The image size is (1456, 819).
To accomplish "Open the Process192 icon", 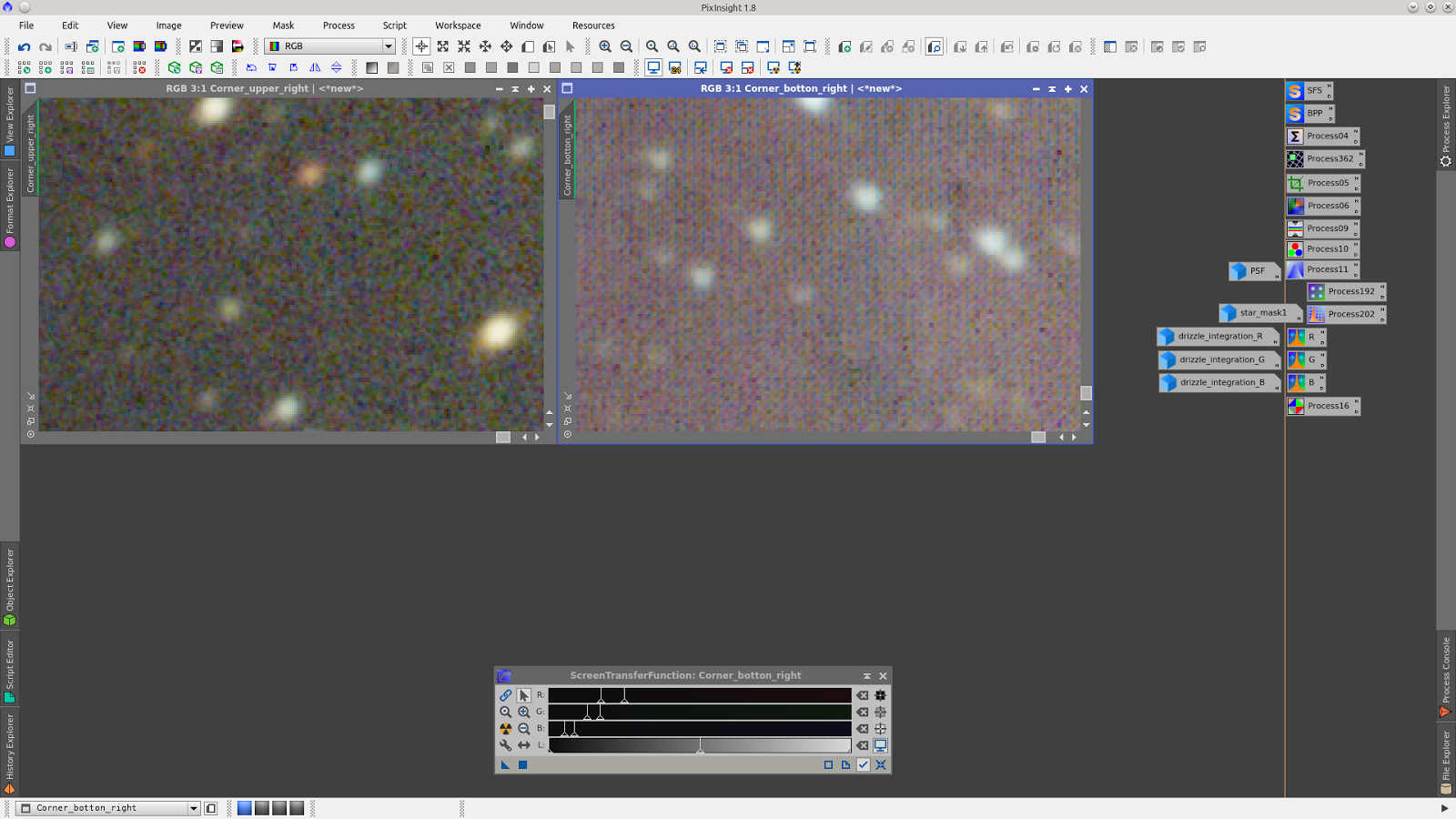I will pos(1346,291).
